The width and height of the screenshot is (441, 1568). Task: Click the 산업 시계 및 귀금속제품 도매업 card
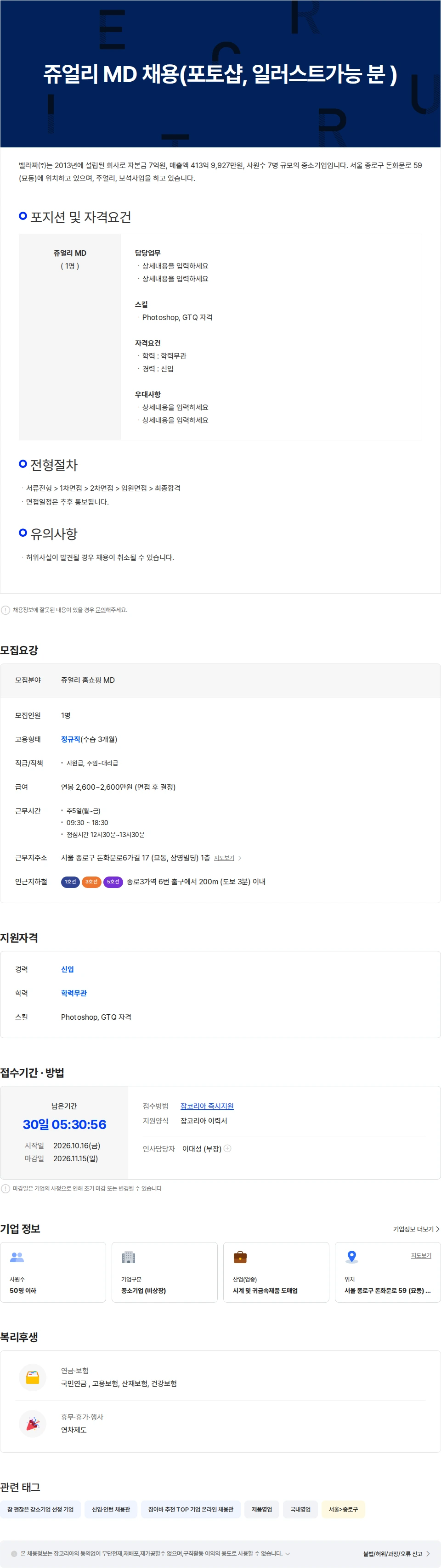click(276, 1272)
